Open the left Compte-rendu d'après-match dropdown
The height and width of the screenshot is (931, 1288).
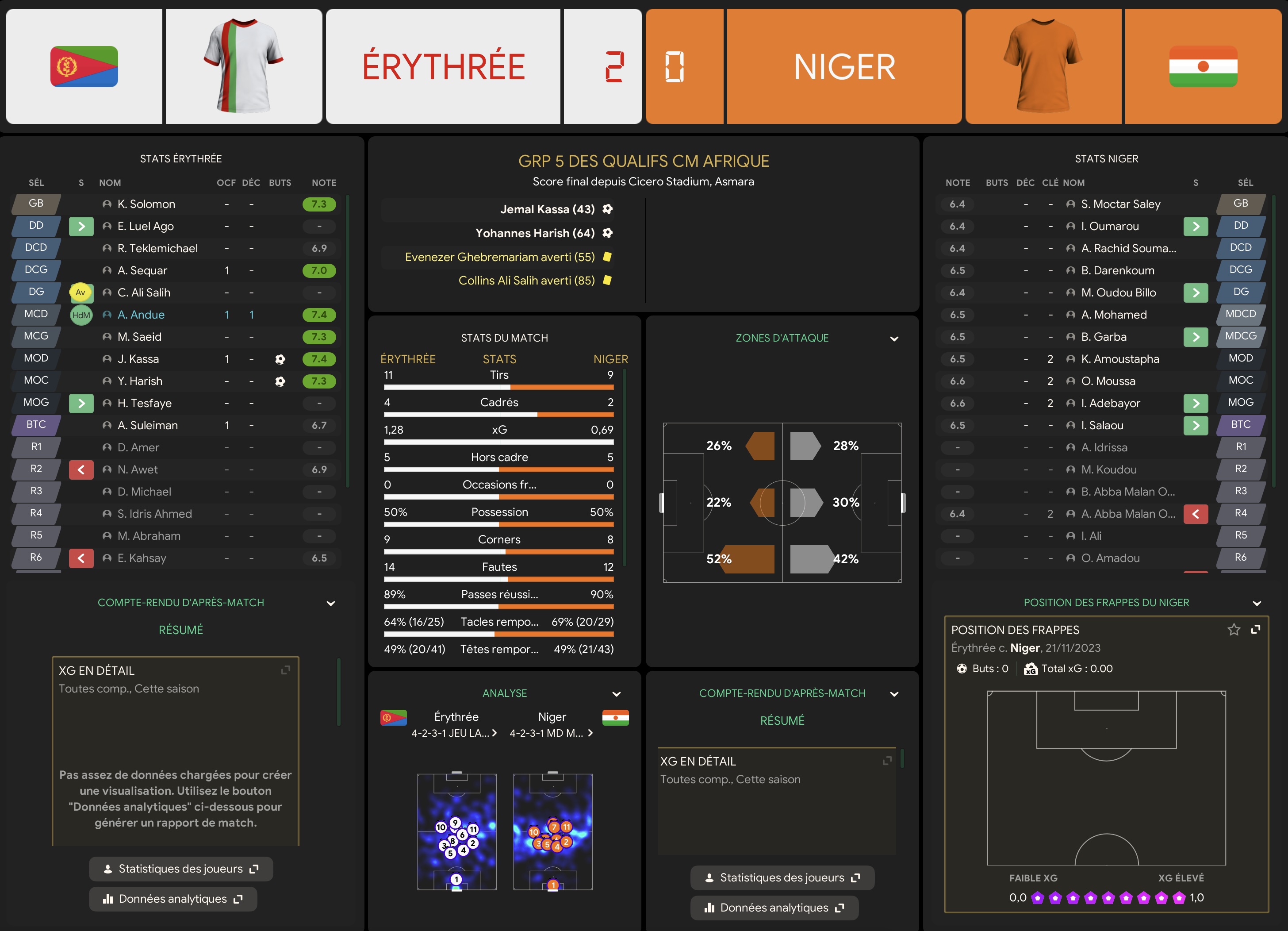click(x=330, y=603)
